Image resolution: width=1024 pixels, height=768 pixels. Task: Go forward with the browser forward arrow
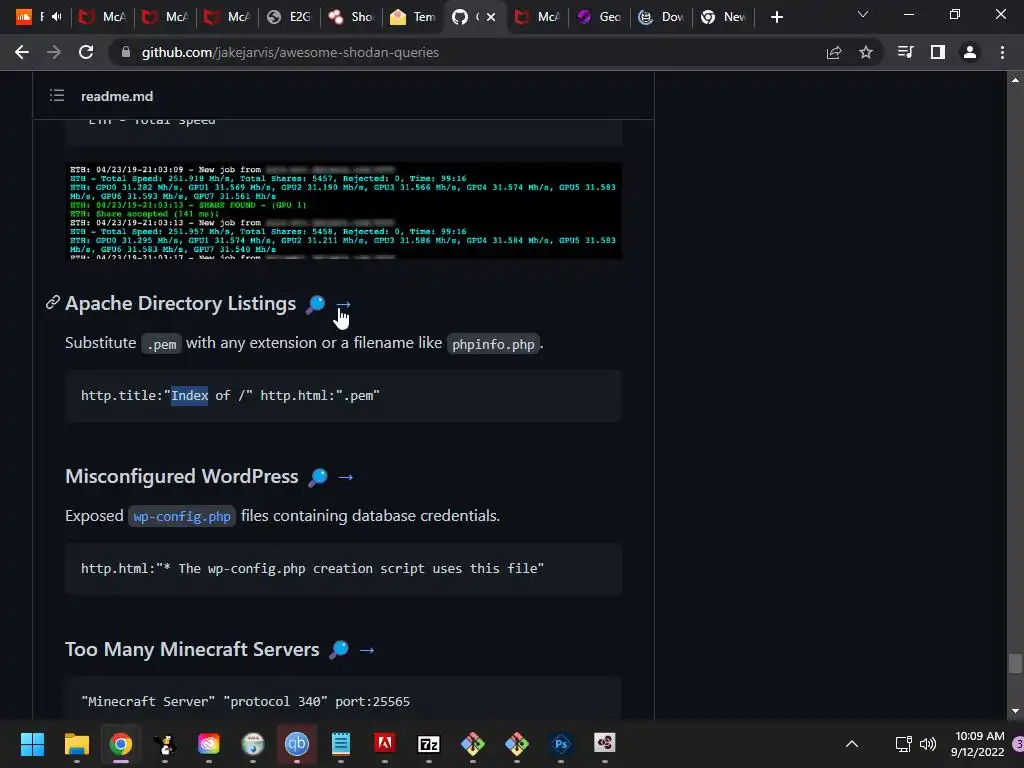coord(54,52)
